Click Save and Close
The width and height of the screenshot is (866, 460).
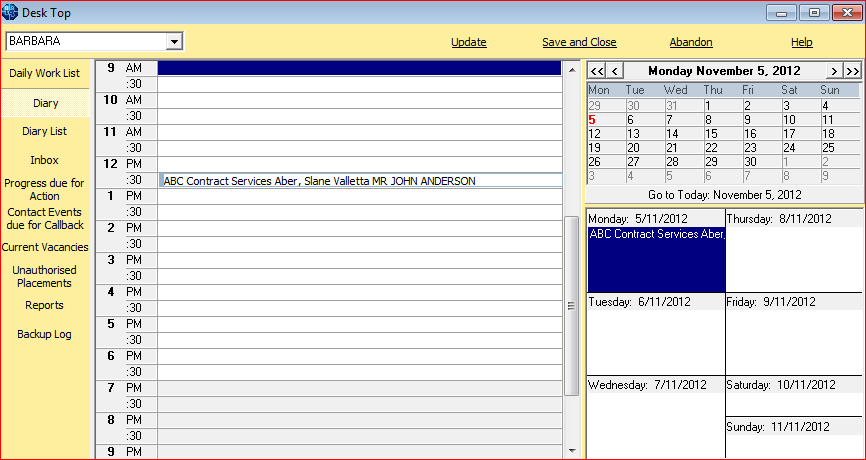(x=579, y=42)
